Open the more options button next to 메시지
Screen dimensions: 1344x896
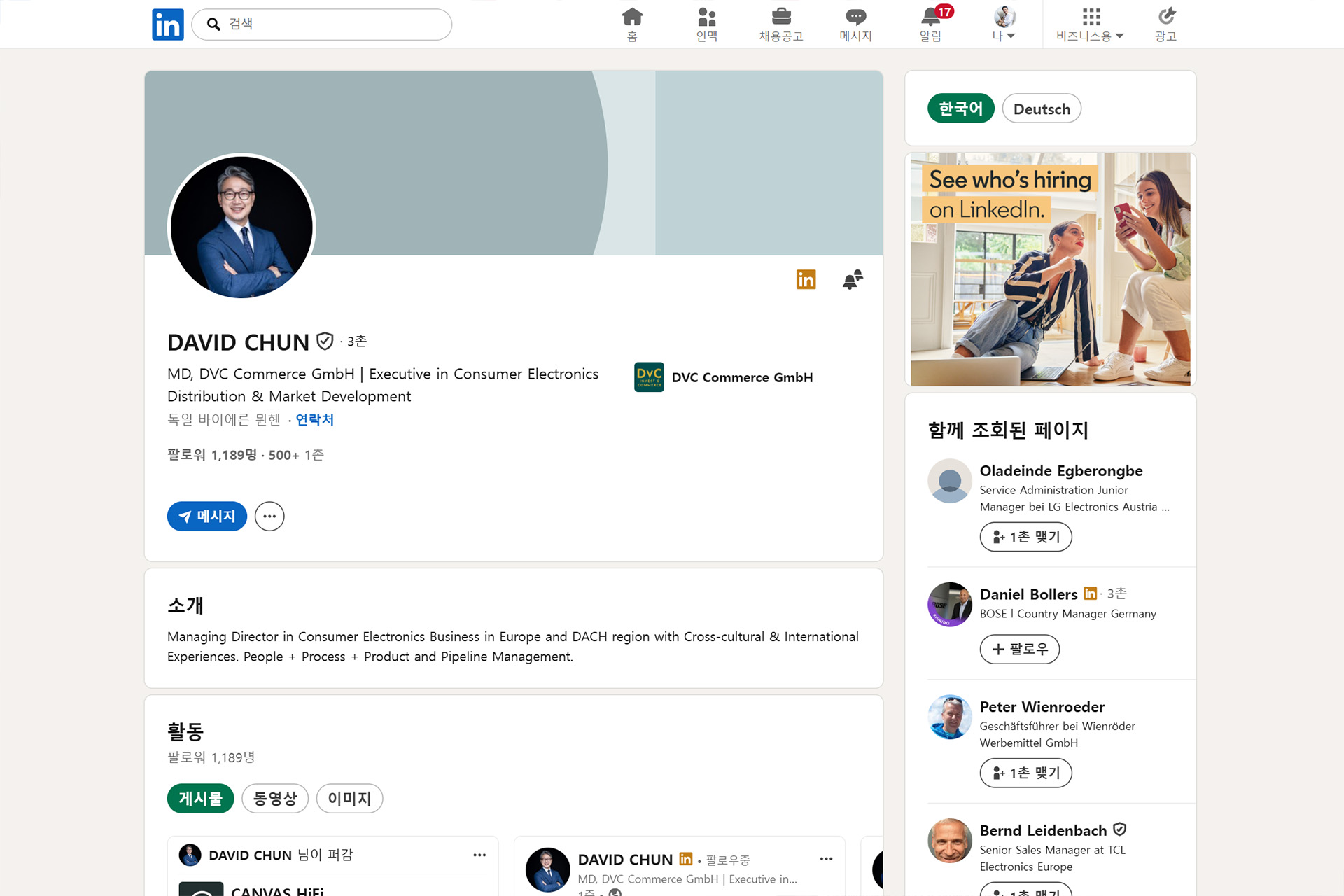click(269, 517)
